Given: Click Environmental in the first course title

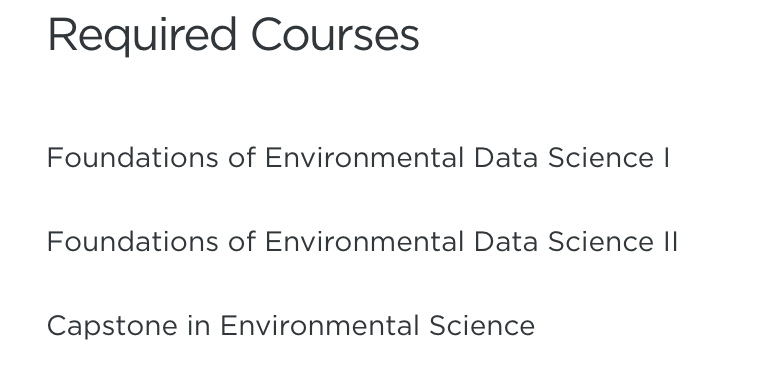Looking at the screenshot, I should (364, 158).
